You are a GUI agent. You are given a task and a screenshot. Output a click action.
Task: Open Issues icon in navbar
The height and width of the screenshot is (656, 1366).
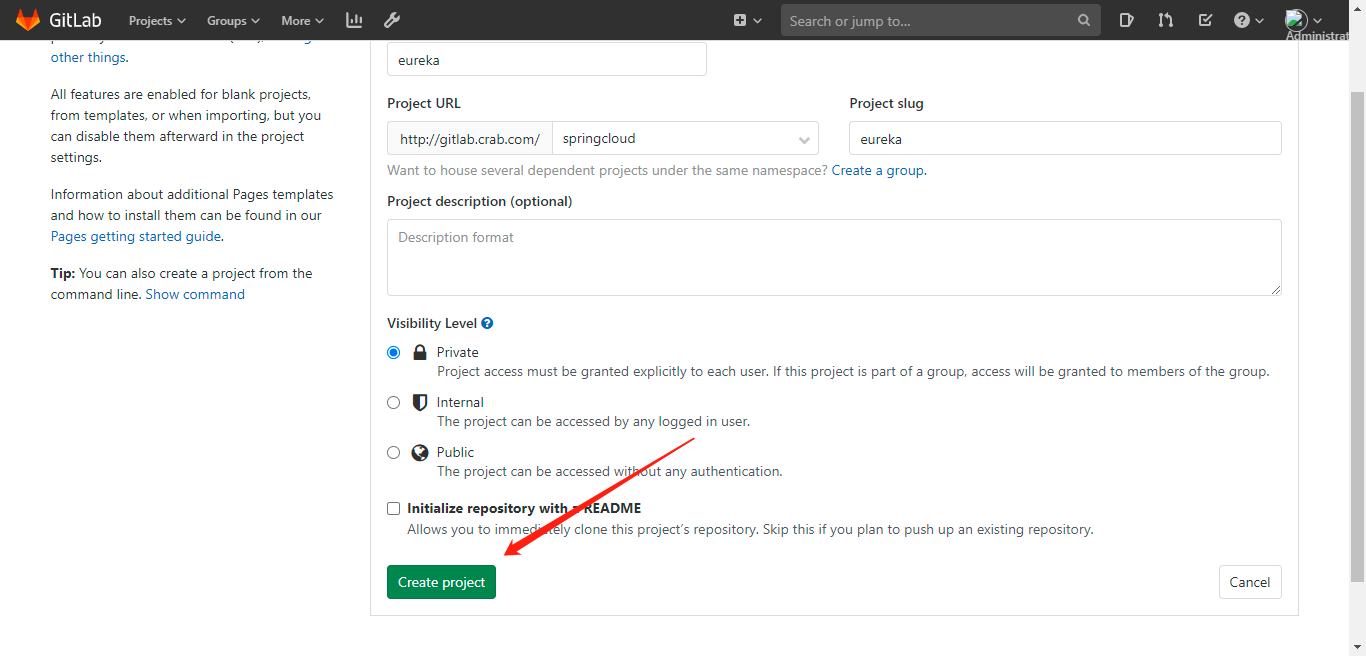(x=1127, y=20)
